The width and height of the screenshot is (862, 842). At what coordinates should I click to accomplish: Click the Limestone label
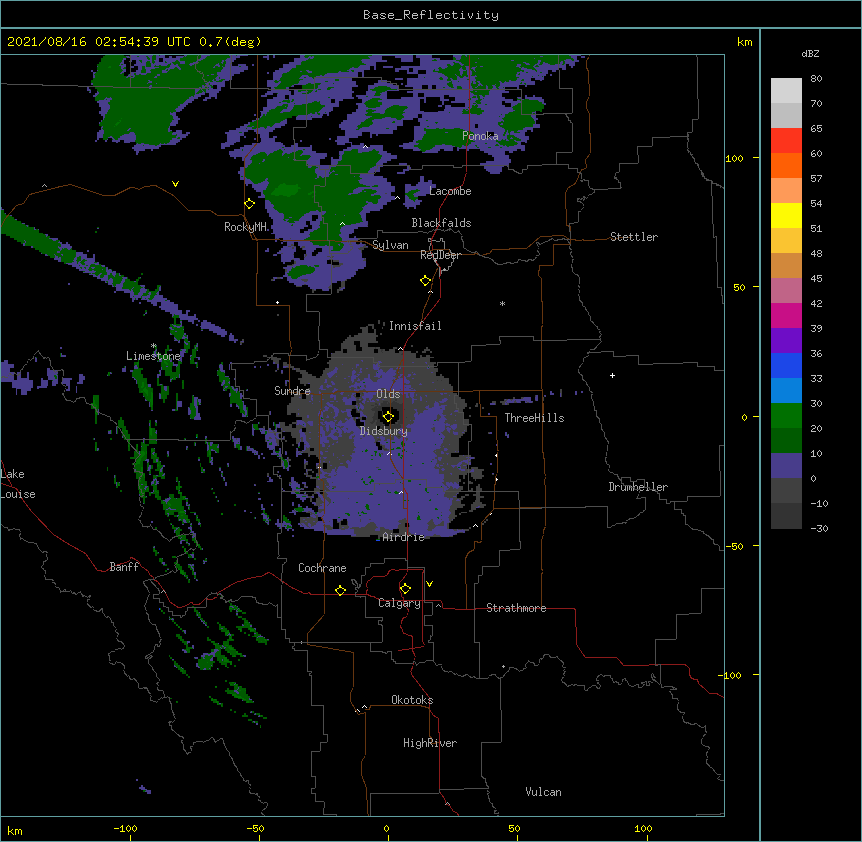(x=153, y=356)
